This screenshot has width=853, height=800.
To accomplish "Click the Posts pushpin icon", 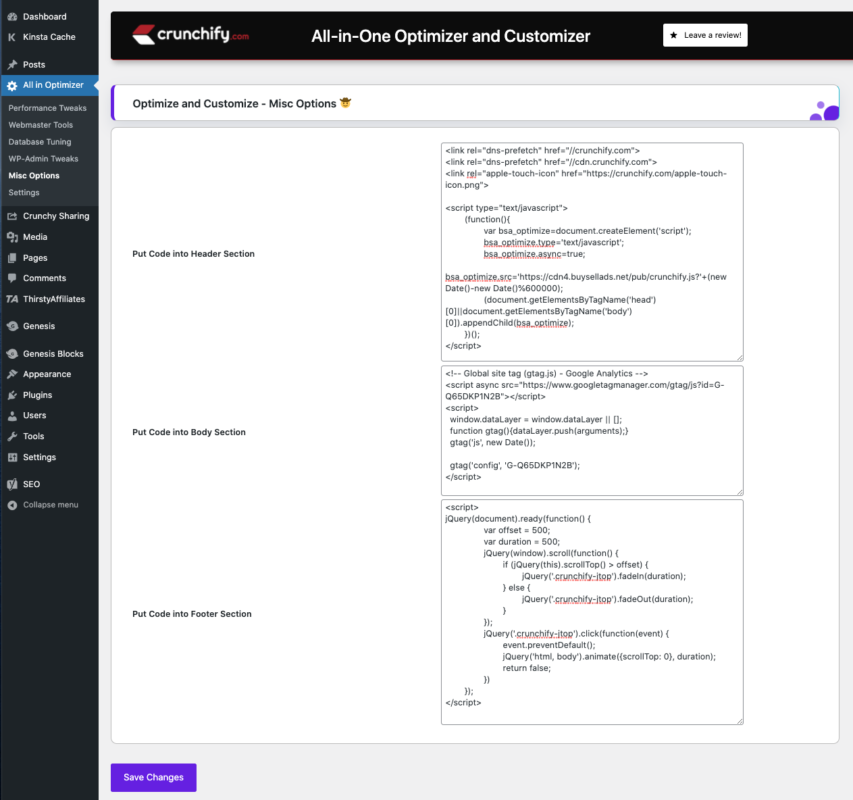I will coord(12,65).
